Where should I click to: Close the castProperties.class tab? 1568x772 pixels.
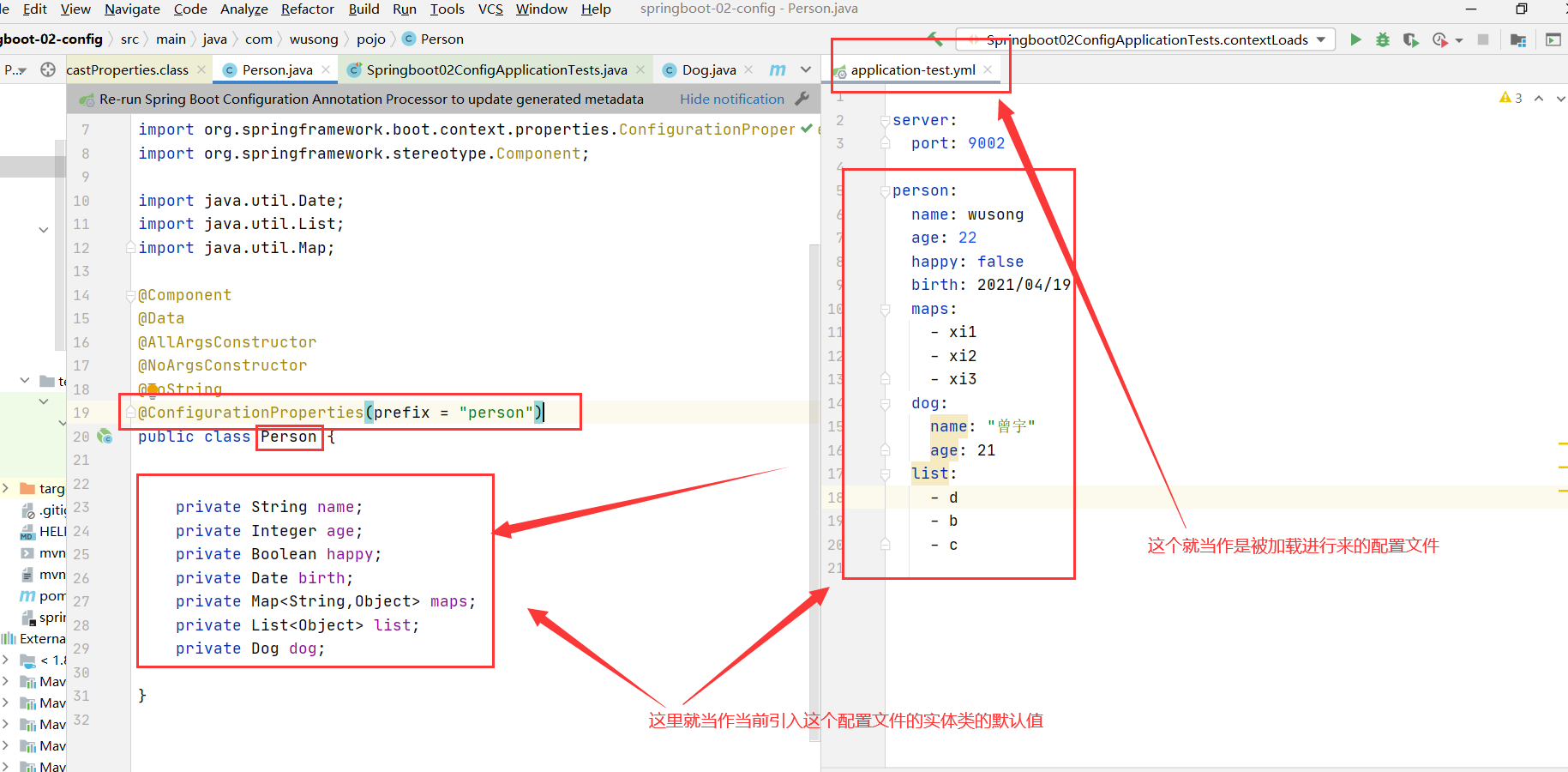click(201, 69)
